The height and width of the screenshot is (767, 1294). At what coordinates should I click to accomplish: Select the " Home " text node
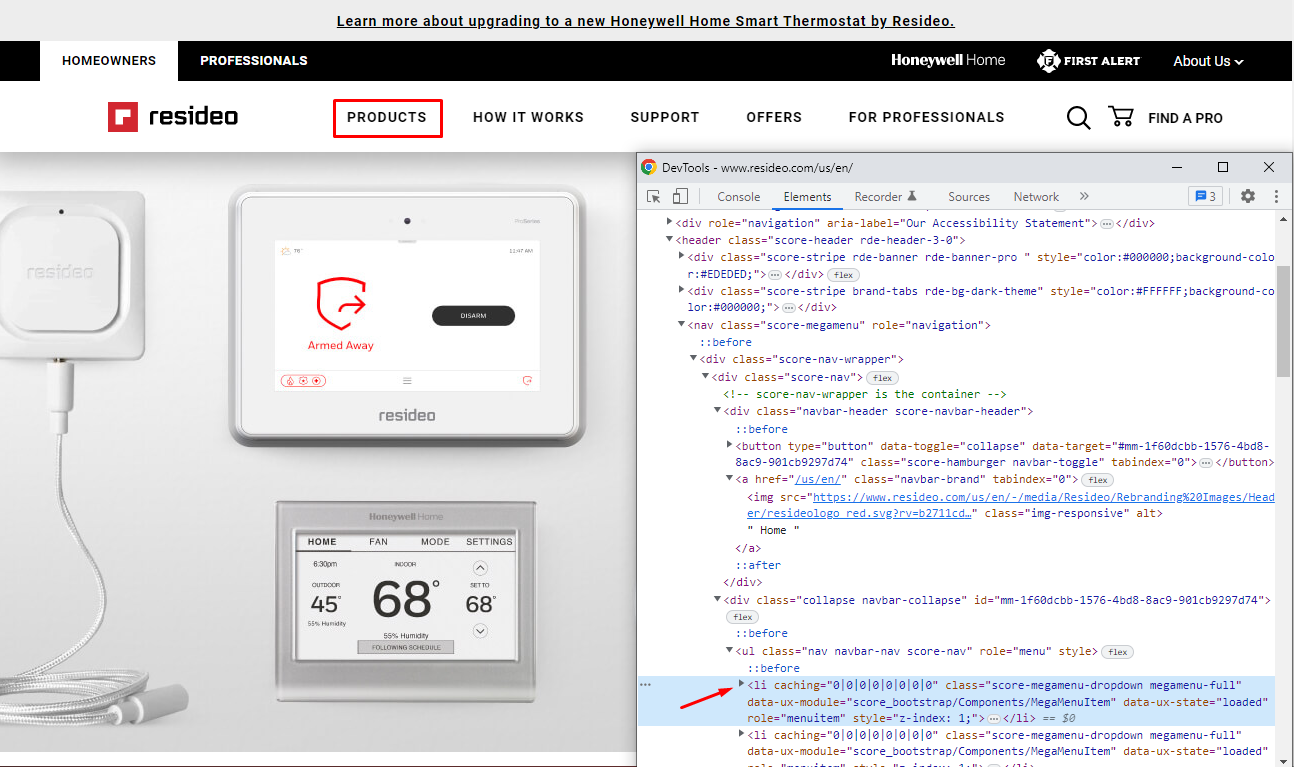click(774, 530)
